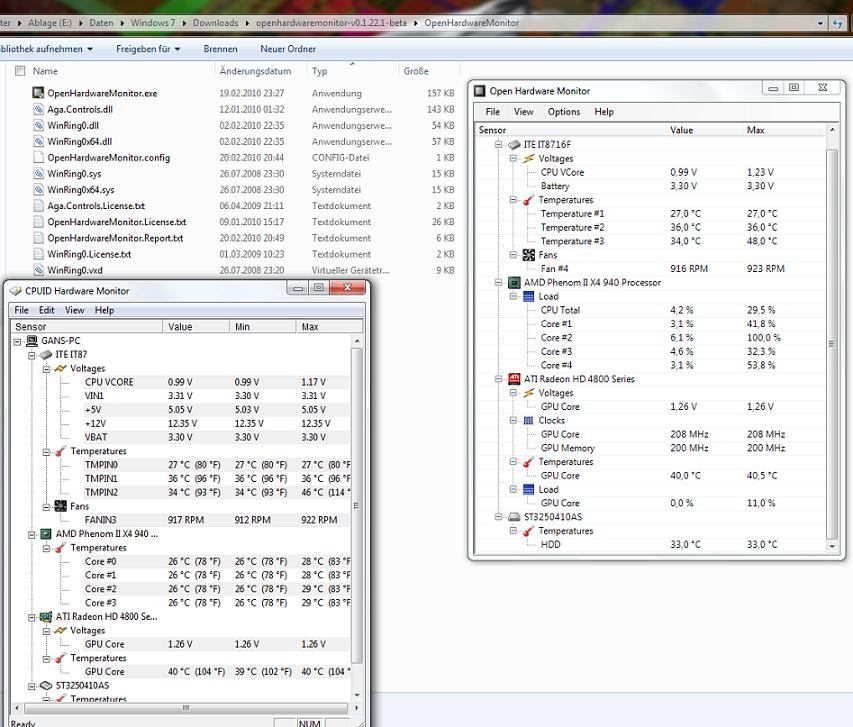Click the Fans icon in Open Hardware Monitor
853x727 pixels.
click(x=529, y=255)
